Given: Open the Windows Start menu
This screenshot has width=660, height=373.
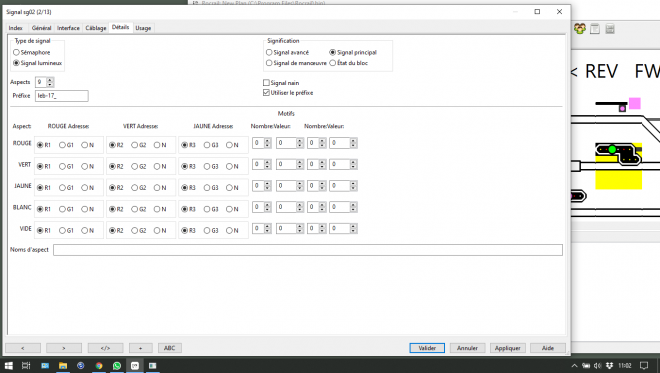Looking at the screenshot, I should click(8, 365).
